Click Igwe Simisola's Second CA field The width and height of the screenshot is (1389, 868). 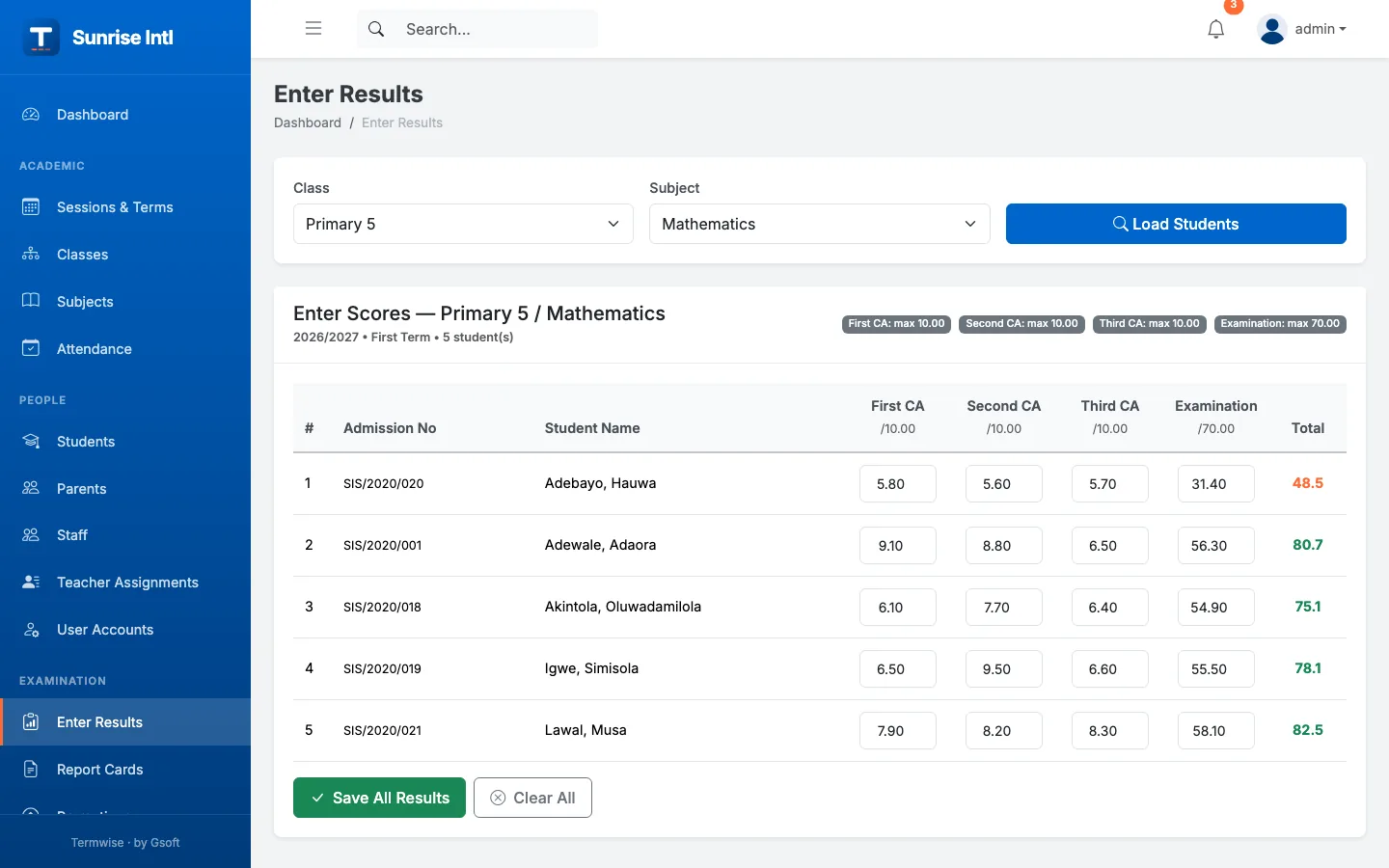[x=1004, y=669]
